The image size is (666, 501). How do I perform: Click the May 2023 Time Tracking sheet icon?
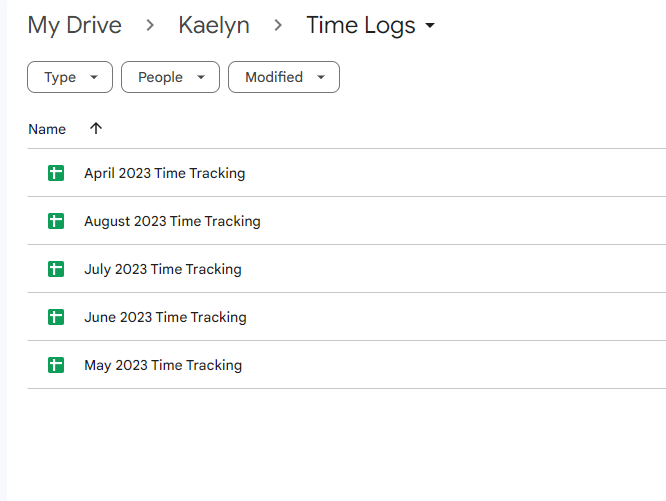(56, 365)
